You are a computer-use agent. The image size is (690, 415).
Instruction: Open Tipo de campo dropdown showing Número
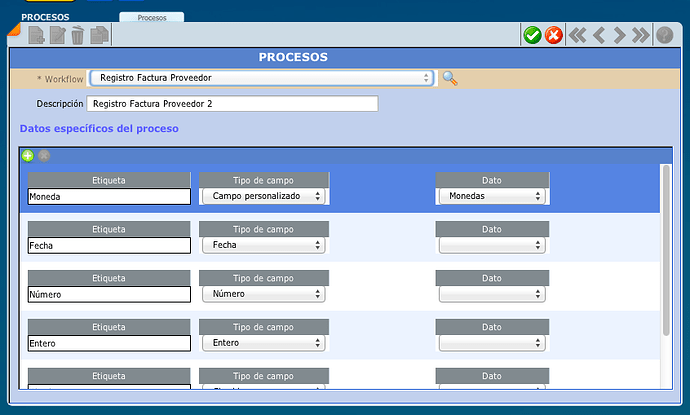264,294
